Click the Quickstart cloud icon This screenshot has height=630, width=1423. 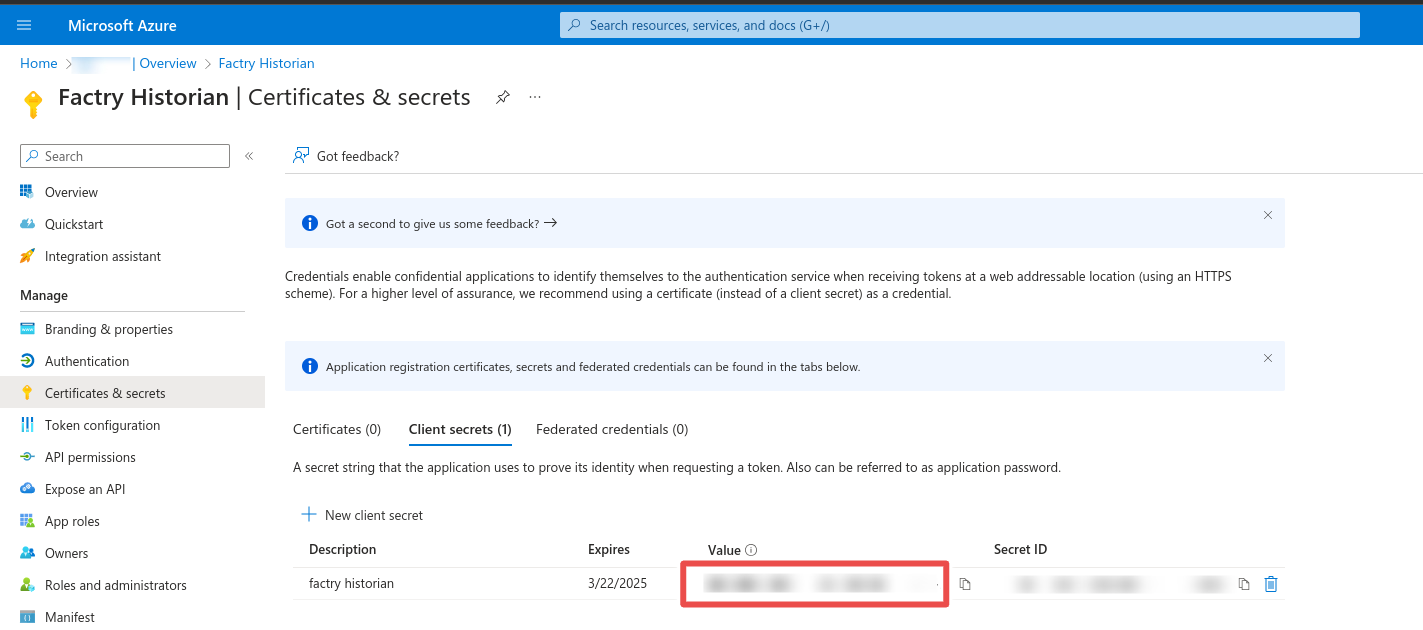tap(27, 224)
